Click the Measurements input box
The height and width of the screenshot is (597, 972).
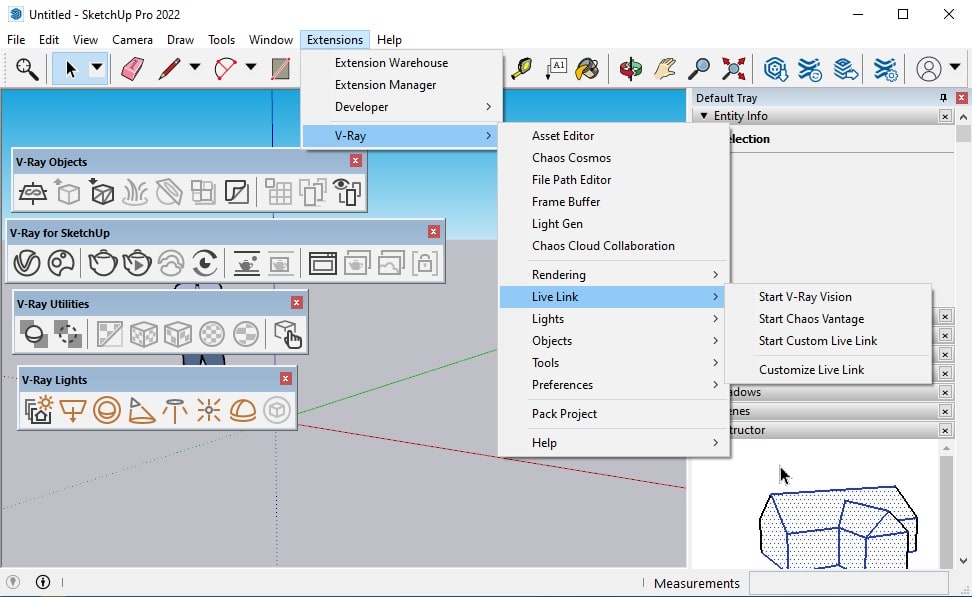pyautogui.click(x=848, y=583)
